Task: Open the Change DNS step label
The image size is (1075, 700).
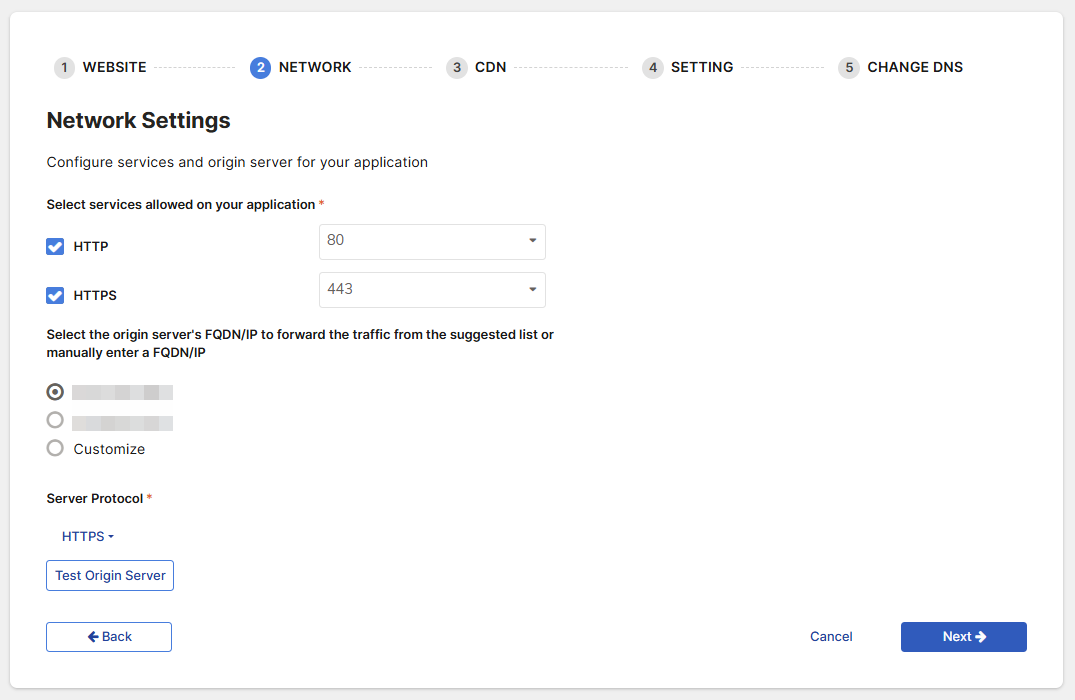Action: point(915,68)
